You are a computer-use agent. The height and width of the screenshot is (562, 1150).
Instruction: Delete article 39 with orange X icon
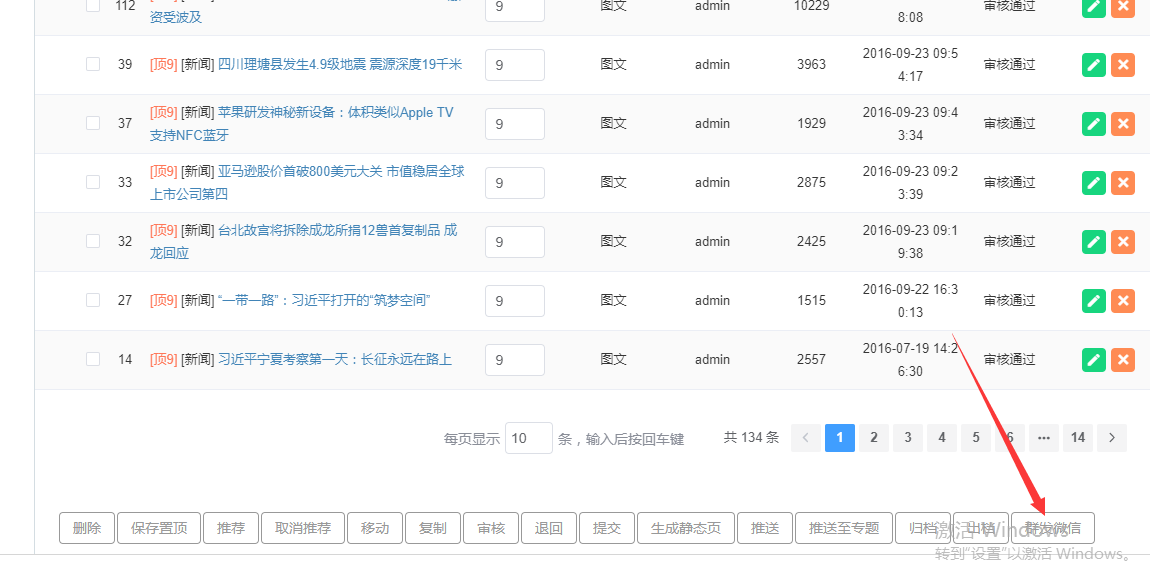[1123, 65]
